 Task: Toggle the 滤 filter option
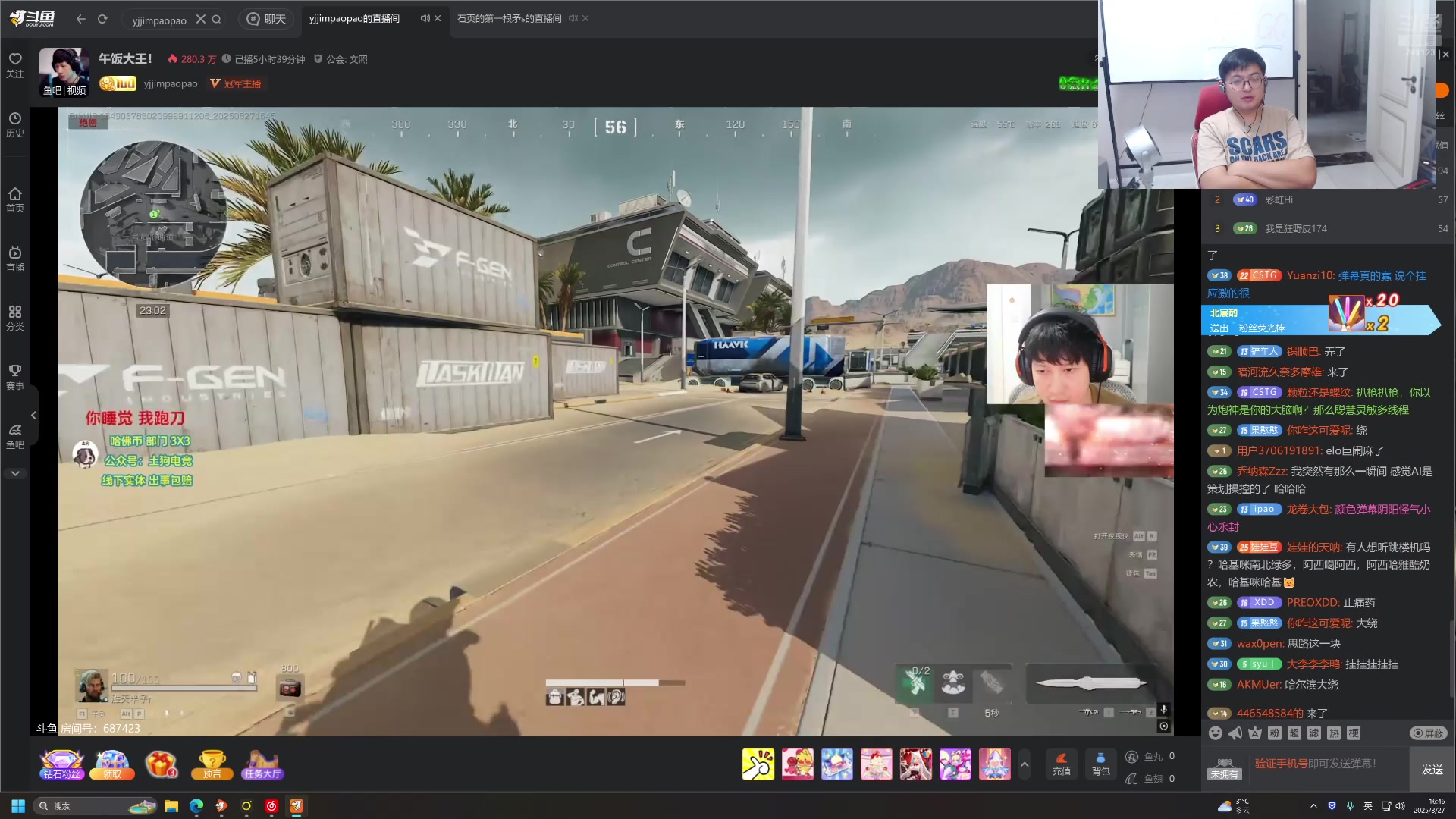tap(1314, 733)
